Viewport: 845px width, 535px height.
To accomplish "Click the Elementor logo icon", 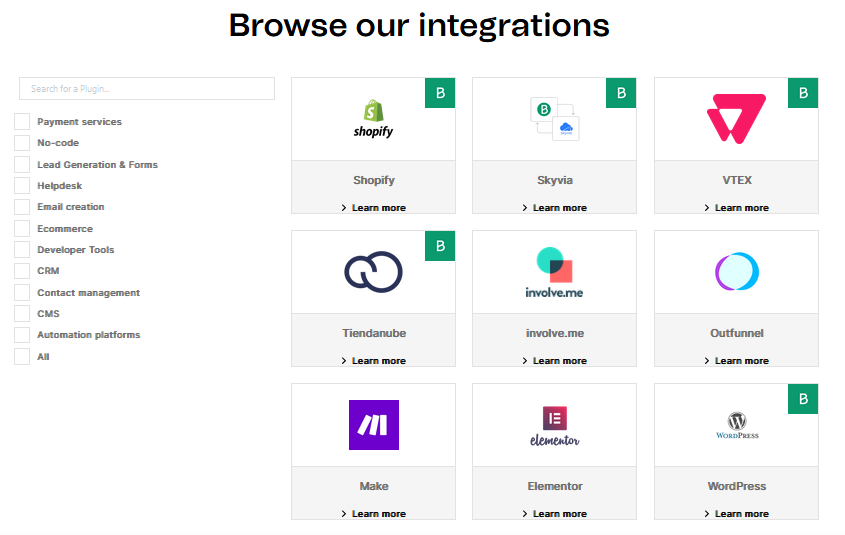I will tap(555, 426).
